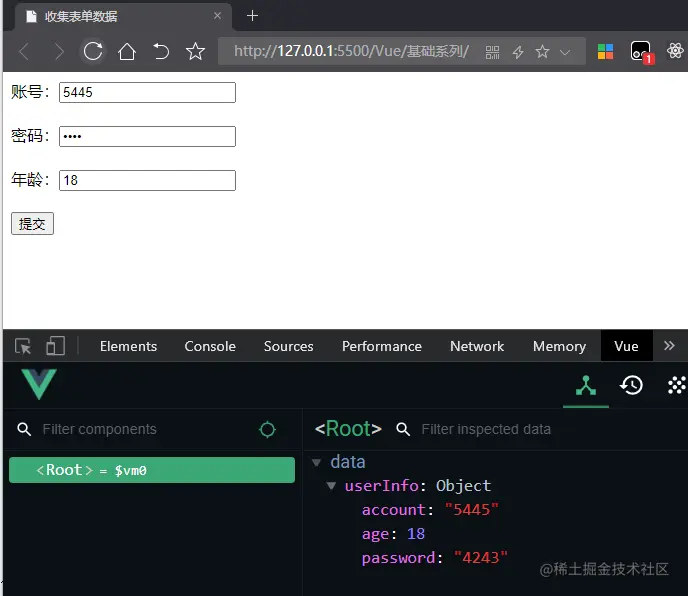The width and height of the screenshot is (688, 596).
Task: Show more devtools tabs via double chevron
Action: [x=669, y=346]
